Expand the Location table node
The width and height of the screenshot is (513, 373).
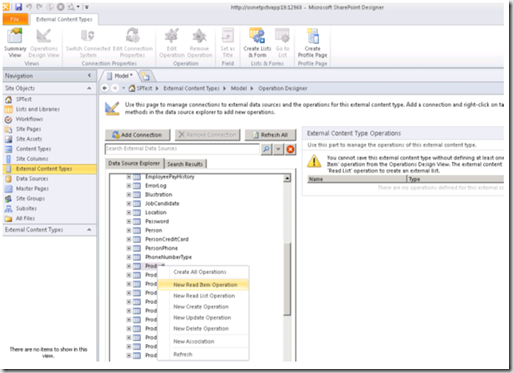(x=129, y=212)
